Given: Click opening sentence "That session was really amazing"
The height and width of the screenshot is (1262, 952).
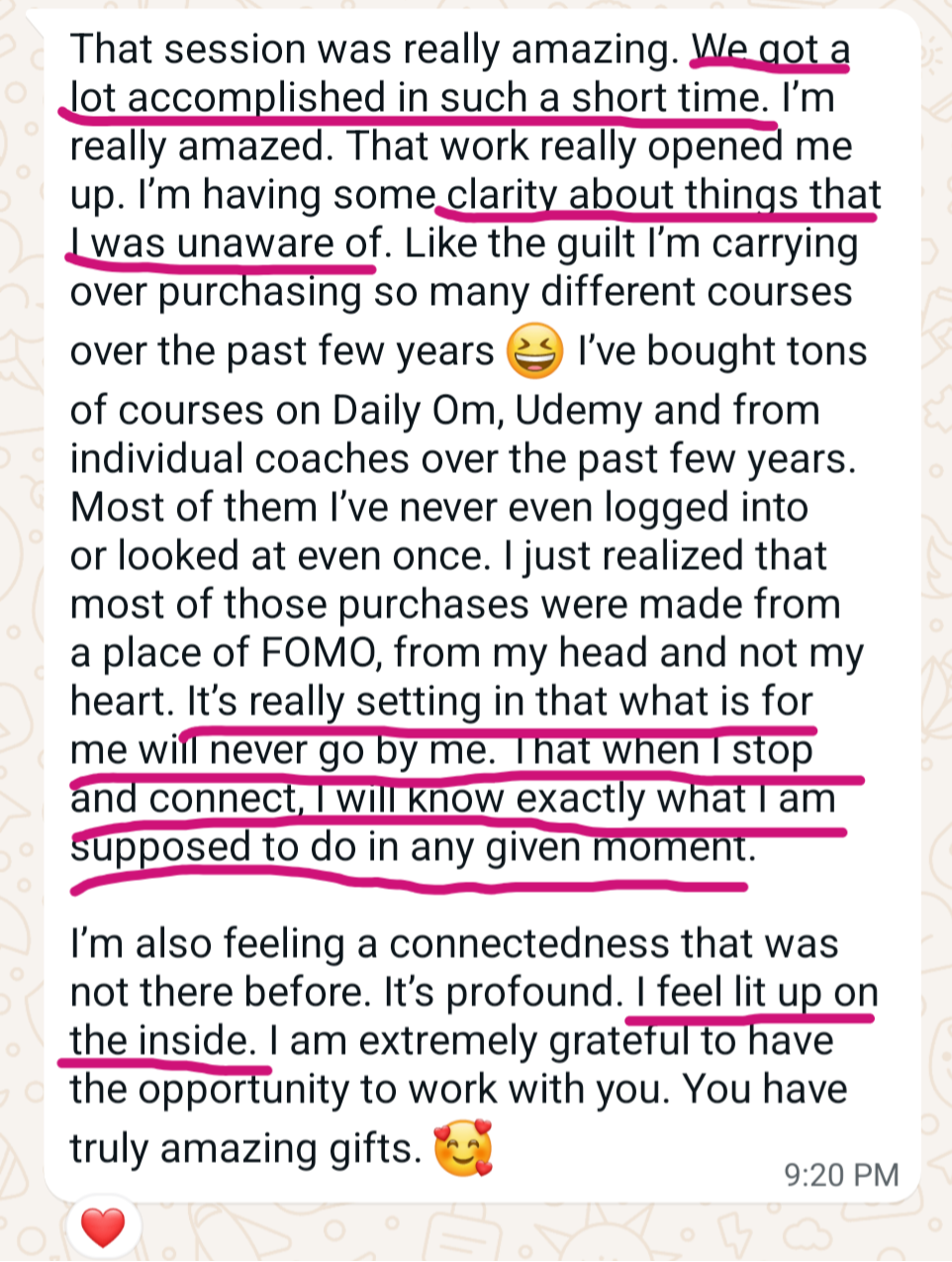Looking at the screenshot, I should pos(374,49).
